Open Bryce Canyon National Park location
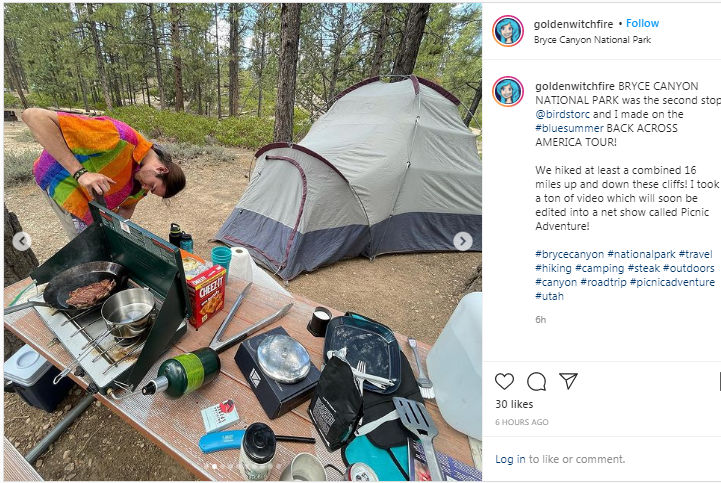721x483 pixels. point(592,40)
